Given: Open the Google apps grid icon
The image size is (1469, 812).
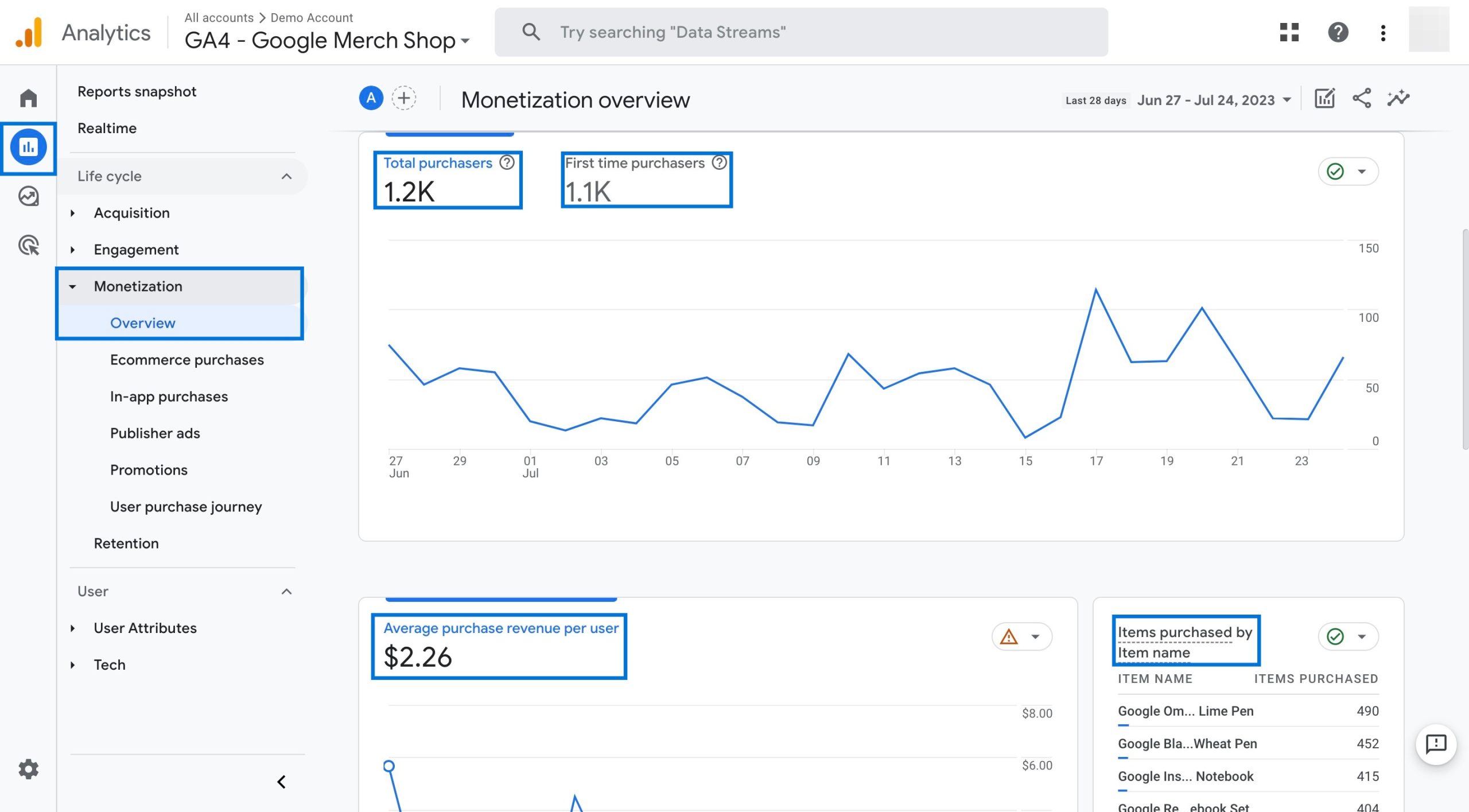Looking at the screenshot, I should point(1289,32).
